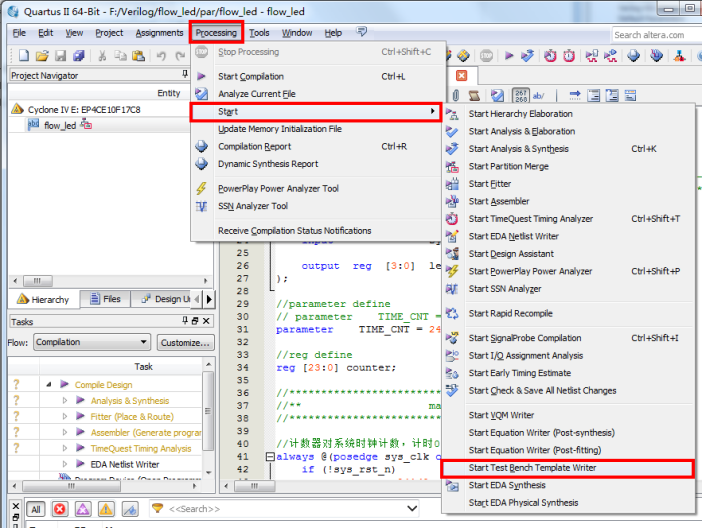The height and width of the screenshot is (529, 702).
Task: Switch to the Files tab
Action: tap(105, 299)
